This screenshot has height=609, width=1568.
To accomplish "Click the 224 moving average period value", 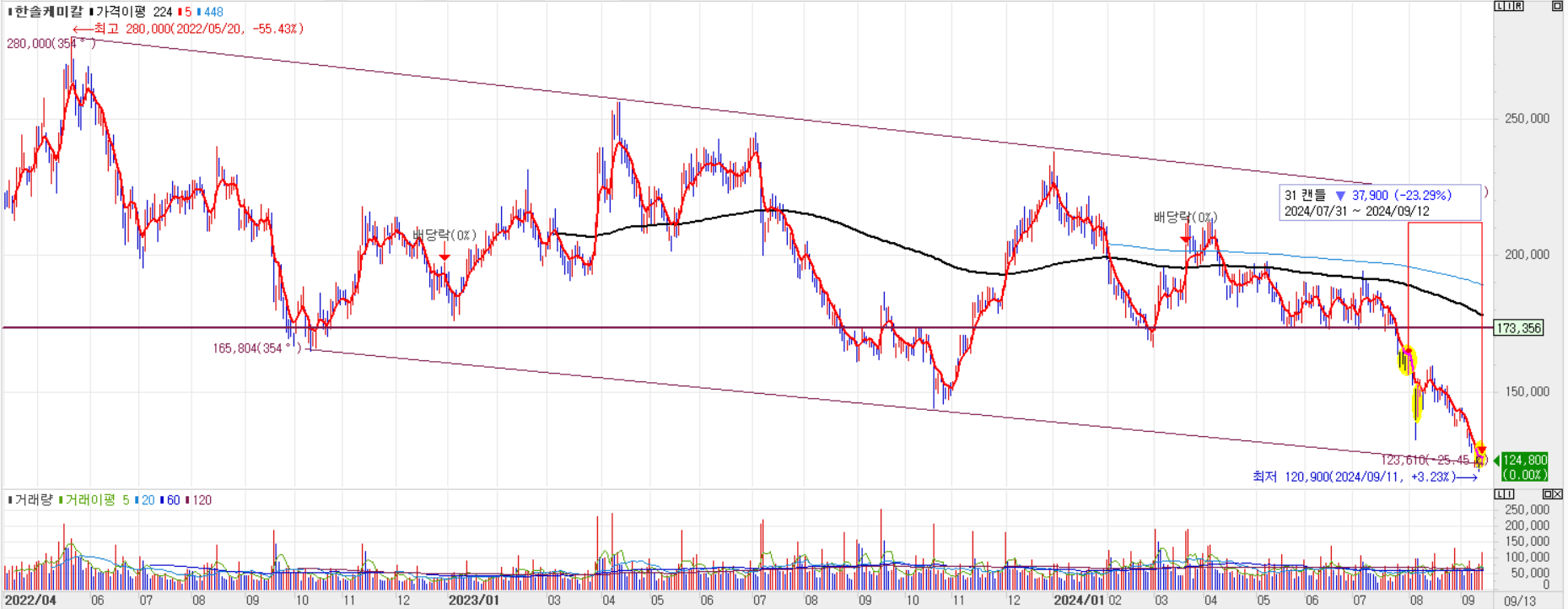I will [x=162, y=12].
